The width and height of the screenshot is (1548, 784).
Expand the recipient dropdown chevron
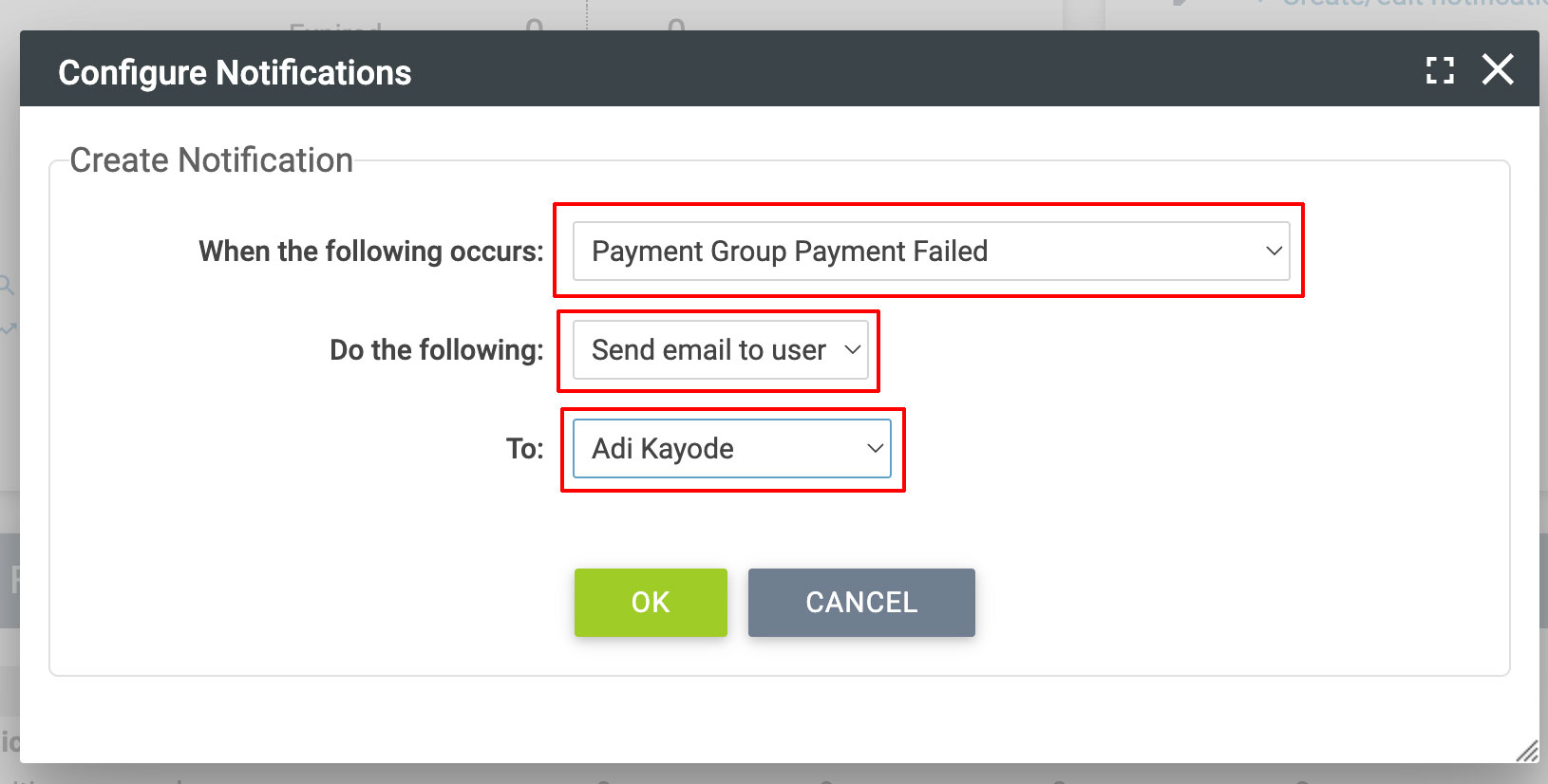tap(874, 448)
